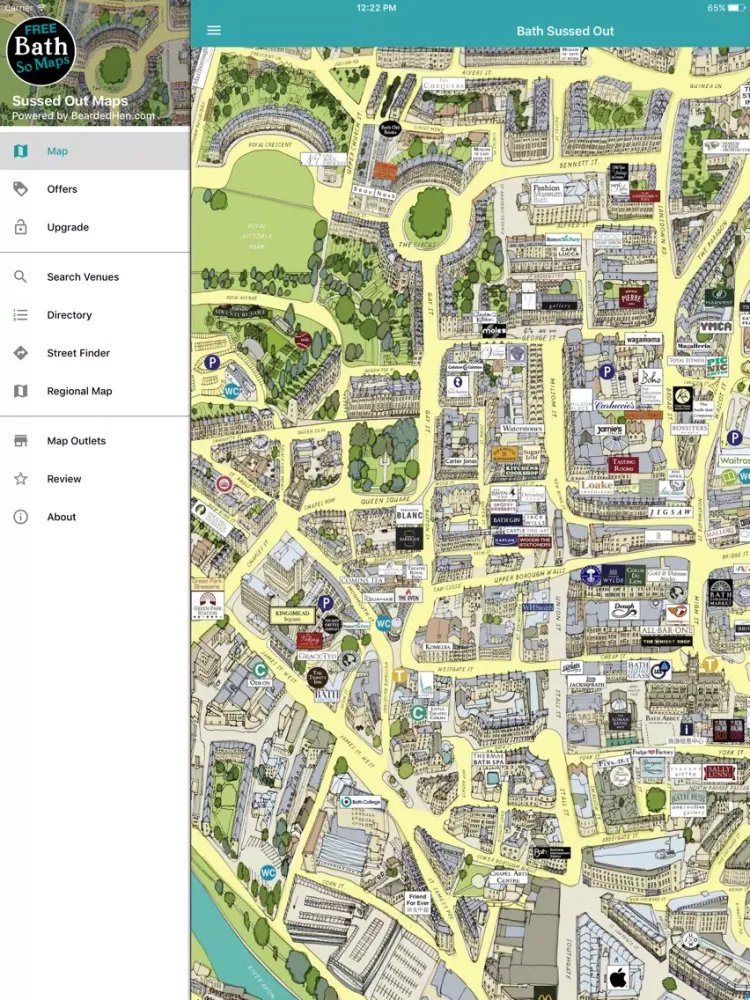The height and width of the screenshot is (1000, 750).
Task: Tap the parking marker near Kingsmead Square
Action: tap(326, 603)
